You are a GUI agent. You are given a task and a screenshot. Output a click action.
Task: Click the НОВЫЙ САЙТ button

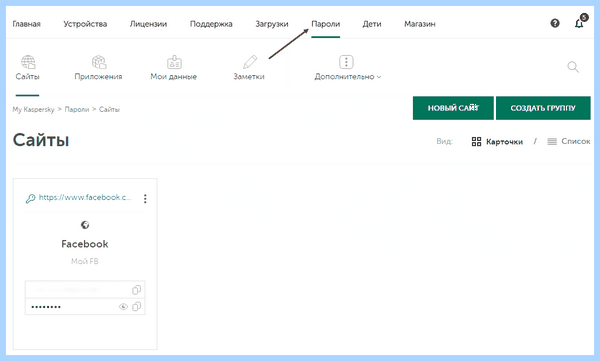coord(453,108)
